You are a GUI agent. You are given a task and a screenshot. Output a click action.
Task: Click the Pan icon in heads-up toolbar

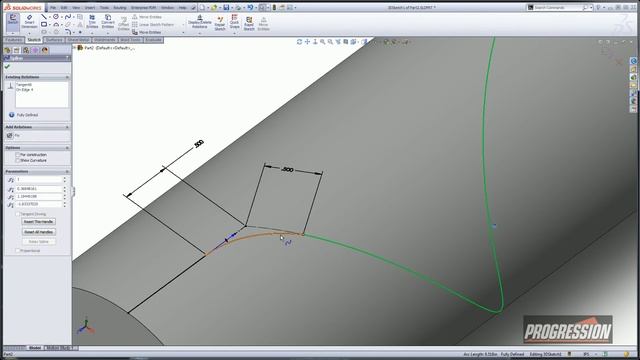coord(307,42)
